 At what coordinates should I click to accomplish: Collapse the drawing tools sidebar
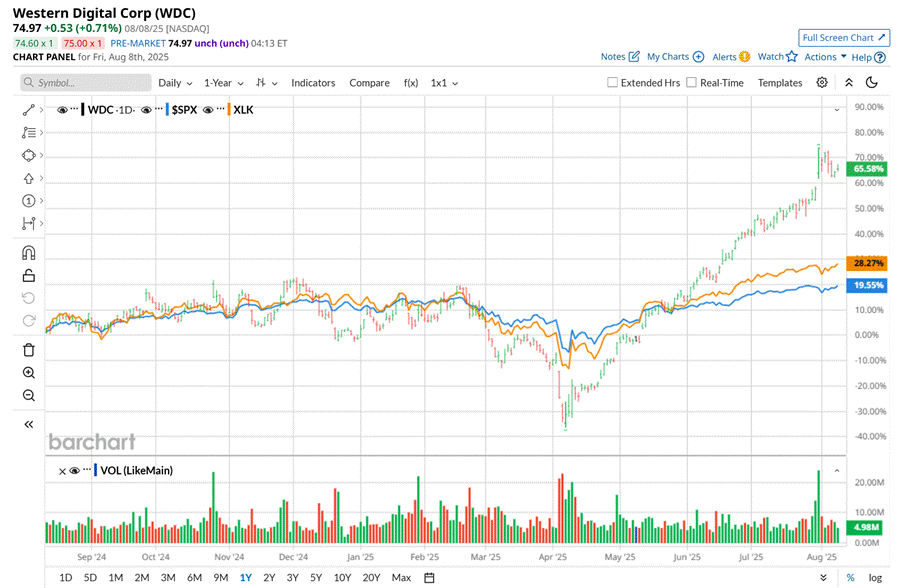(x=29, y=425)
